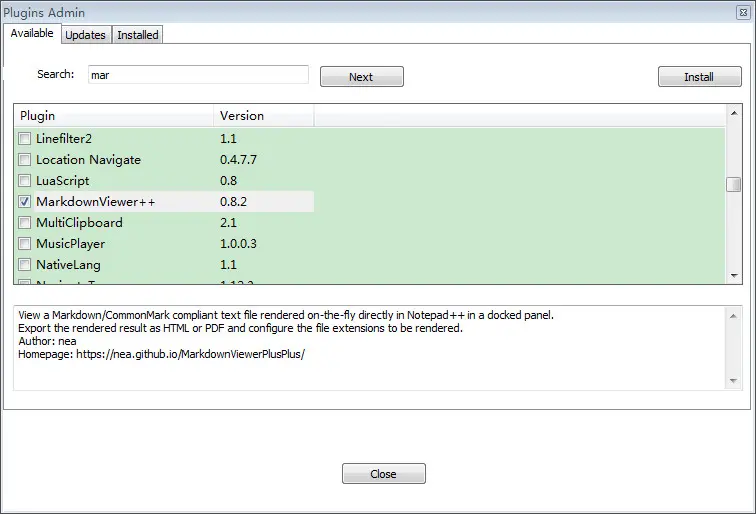Close Plugins Admin via title bar X
Screen dimensions: 756x514
(743, 13)
